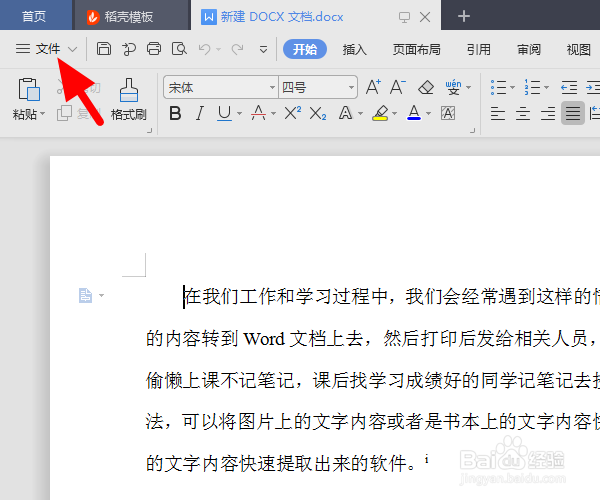Apply blue font color A
Viewport: 600px width, 500px height.
click(414, 113)
